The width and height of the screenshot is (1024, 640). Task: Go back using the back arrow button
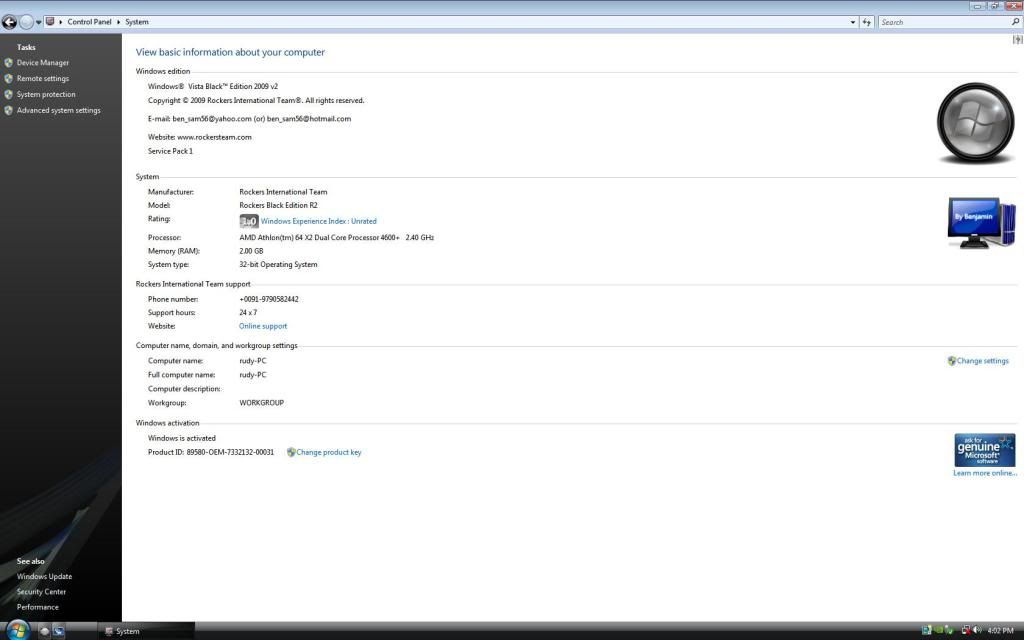(x=9, y=22)
